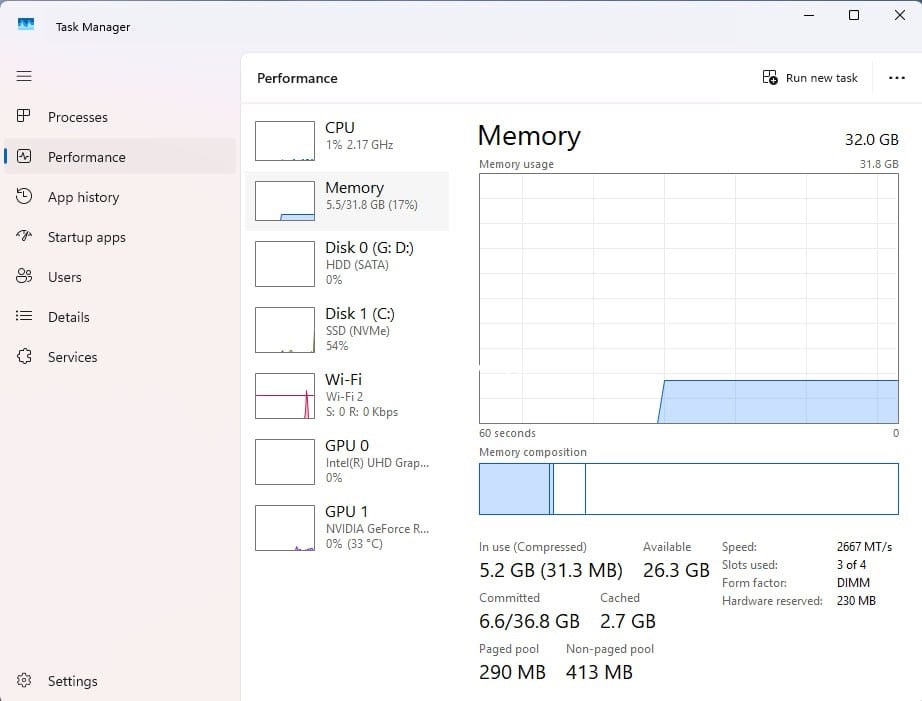Viewport: 922px width, 701px height.
Task: Select the Performance tab in sidebar
Action: click(x=87, y=157)
